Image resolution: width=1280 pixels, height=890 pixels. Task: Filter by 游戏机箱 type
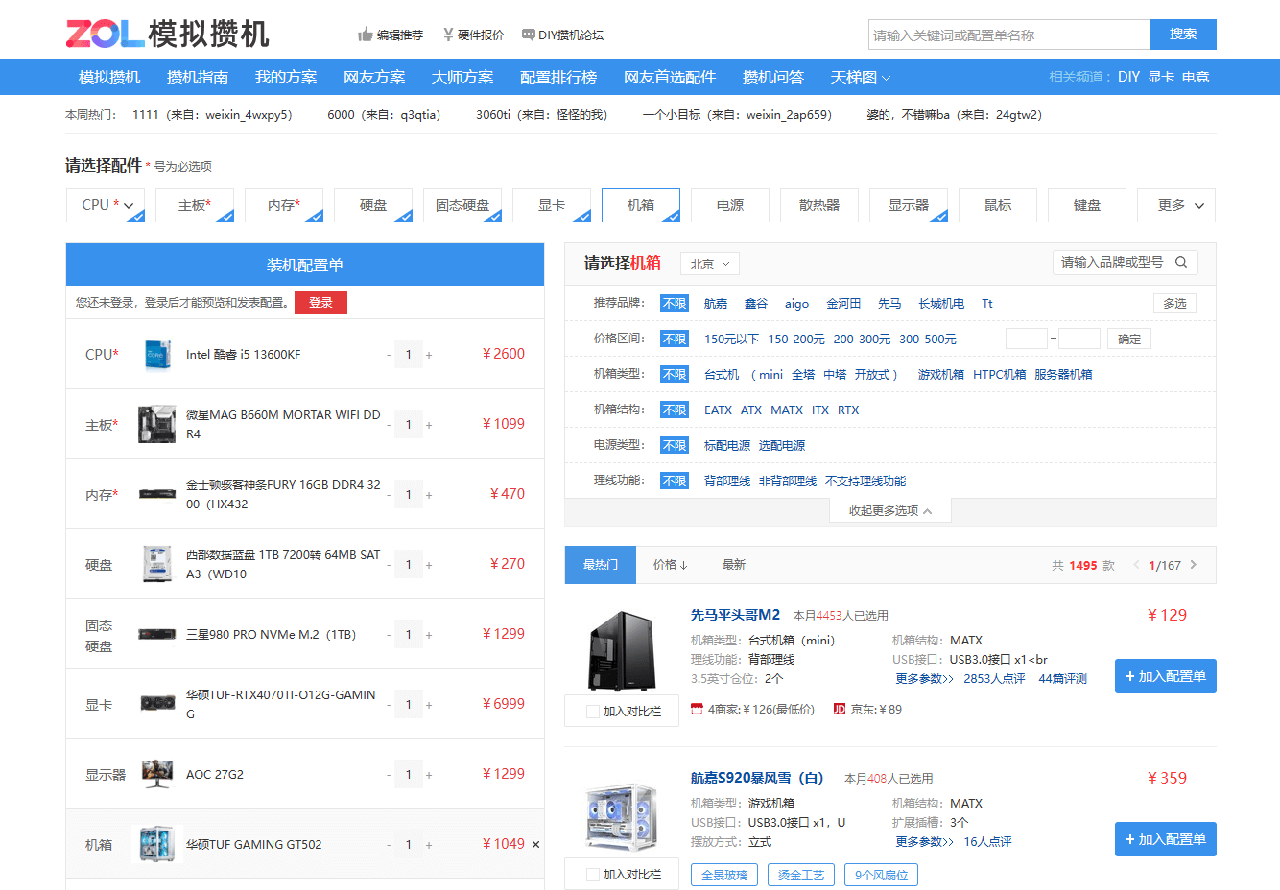(941, 375)
